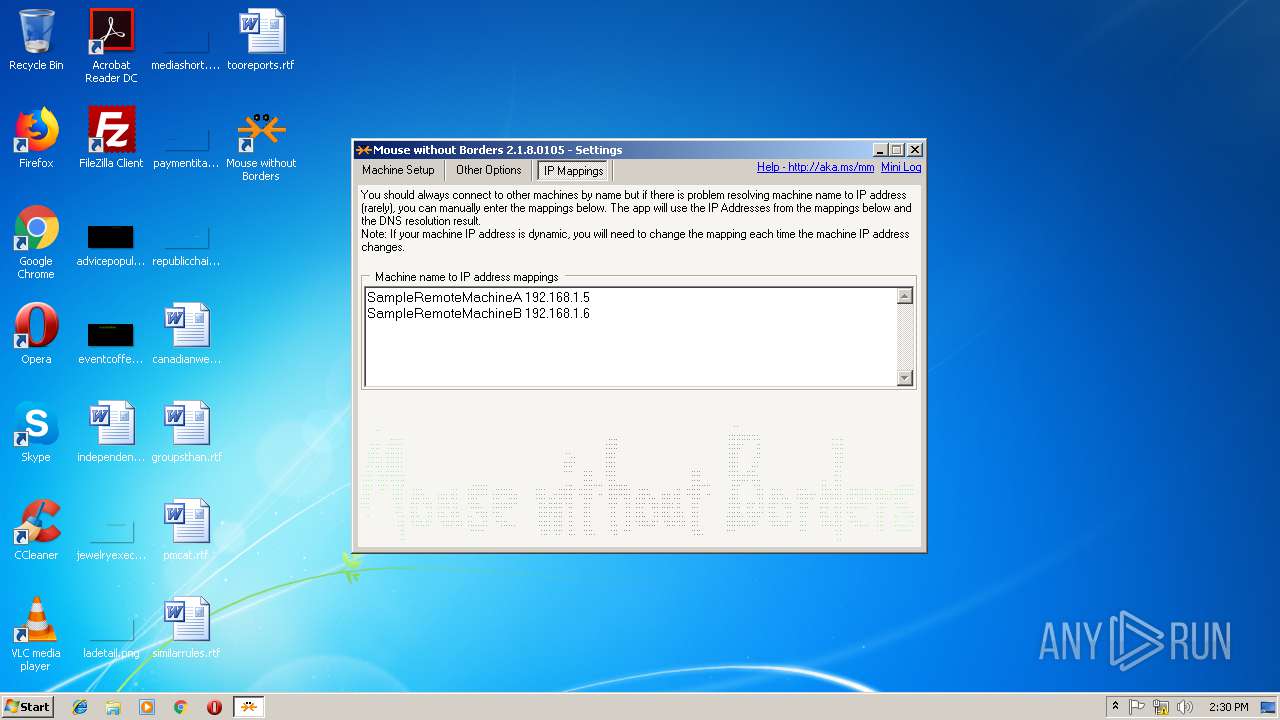Open the Skype desktop shortcut

coord(36,432)
